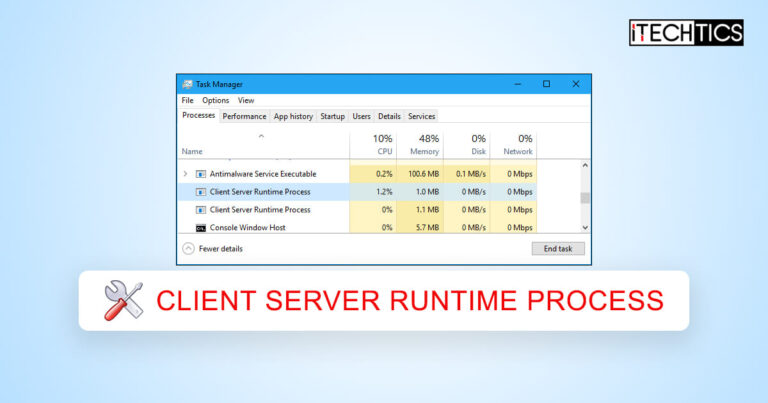Select the Antimalware Service Executable process icon
This screenshot has width=768, height=403.
tap(200, 174)
